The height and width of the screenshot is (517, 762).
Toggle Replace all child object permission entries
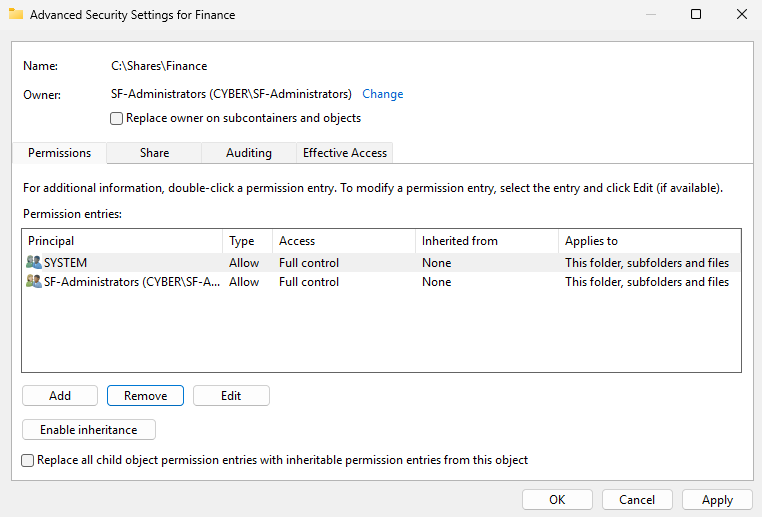(28, 460)
